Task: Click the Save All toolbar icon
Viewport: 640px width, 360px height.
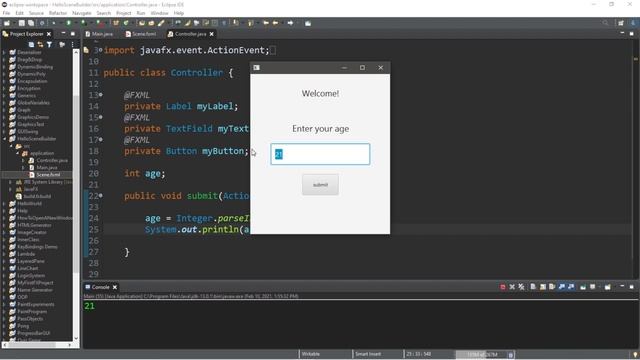Action: [31, 23]
